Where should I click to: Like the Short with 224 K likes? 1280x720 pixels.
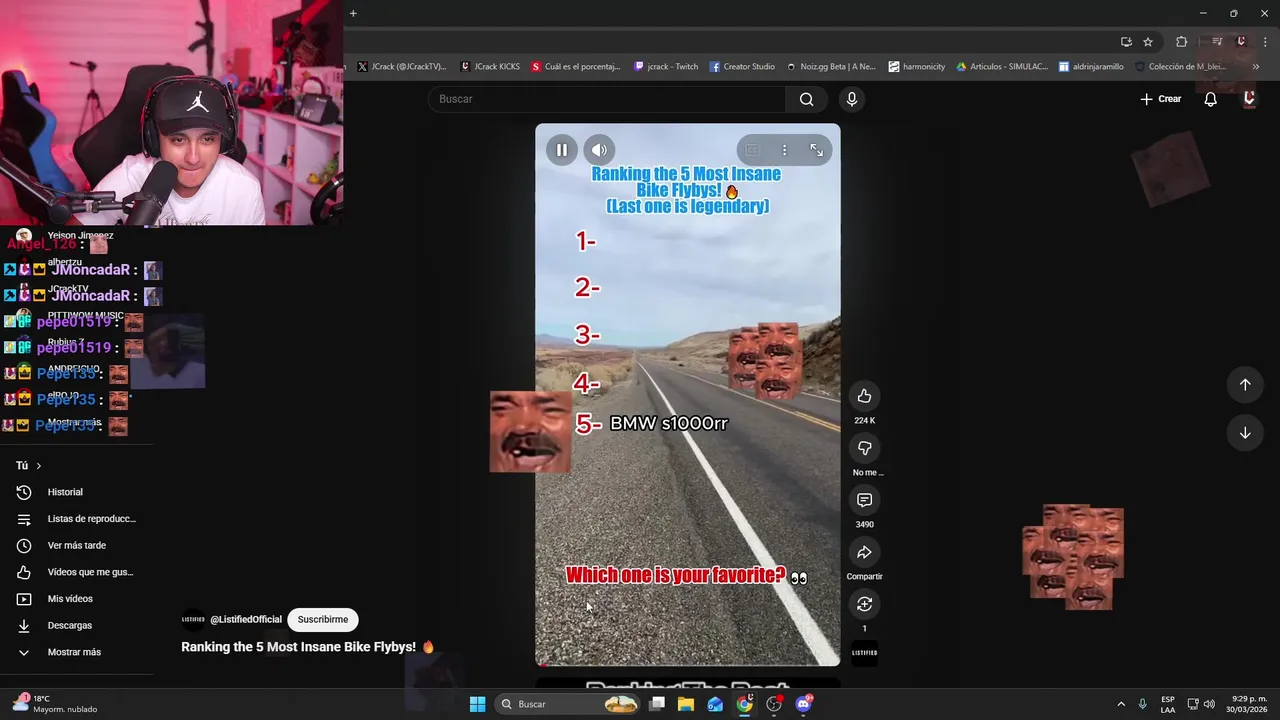[x=864, y=396]
